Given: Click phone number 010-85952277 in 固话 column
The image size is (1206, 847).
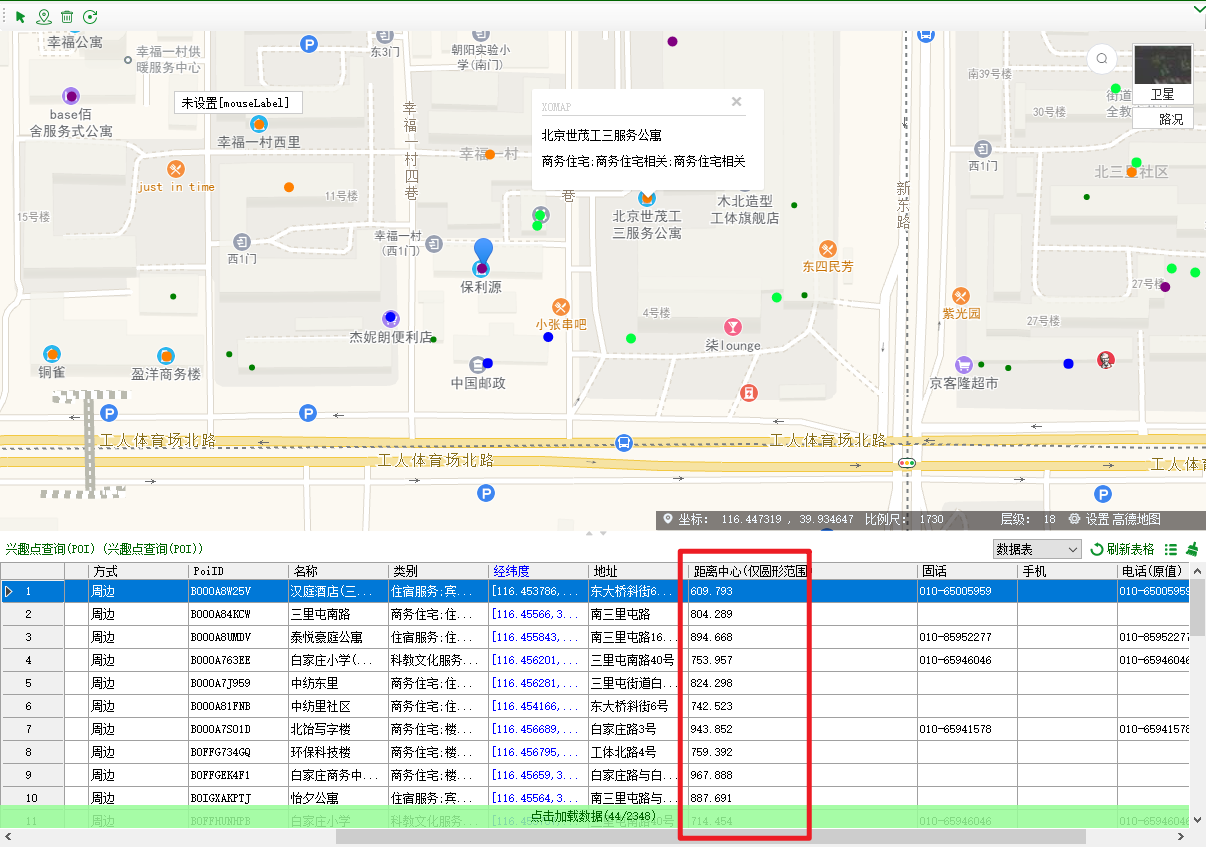Looking at the screenshot, I should (956, 637).
